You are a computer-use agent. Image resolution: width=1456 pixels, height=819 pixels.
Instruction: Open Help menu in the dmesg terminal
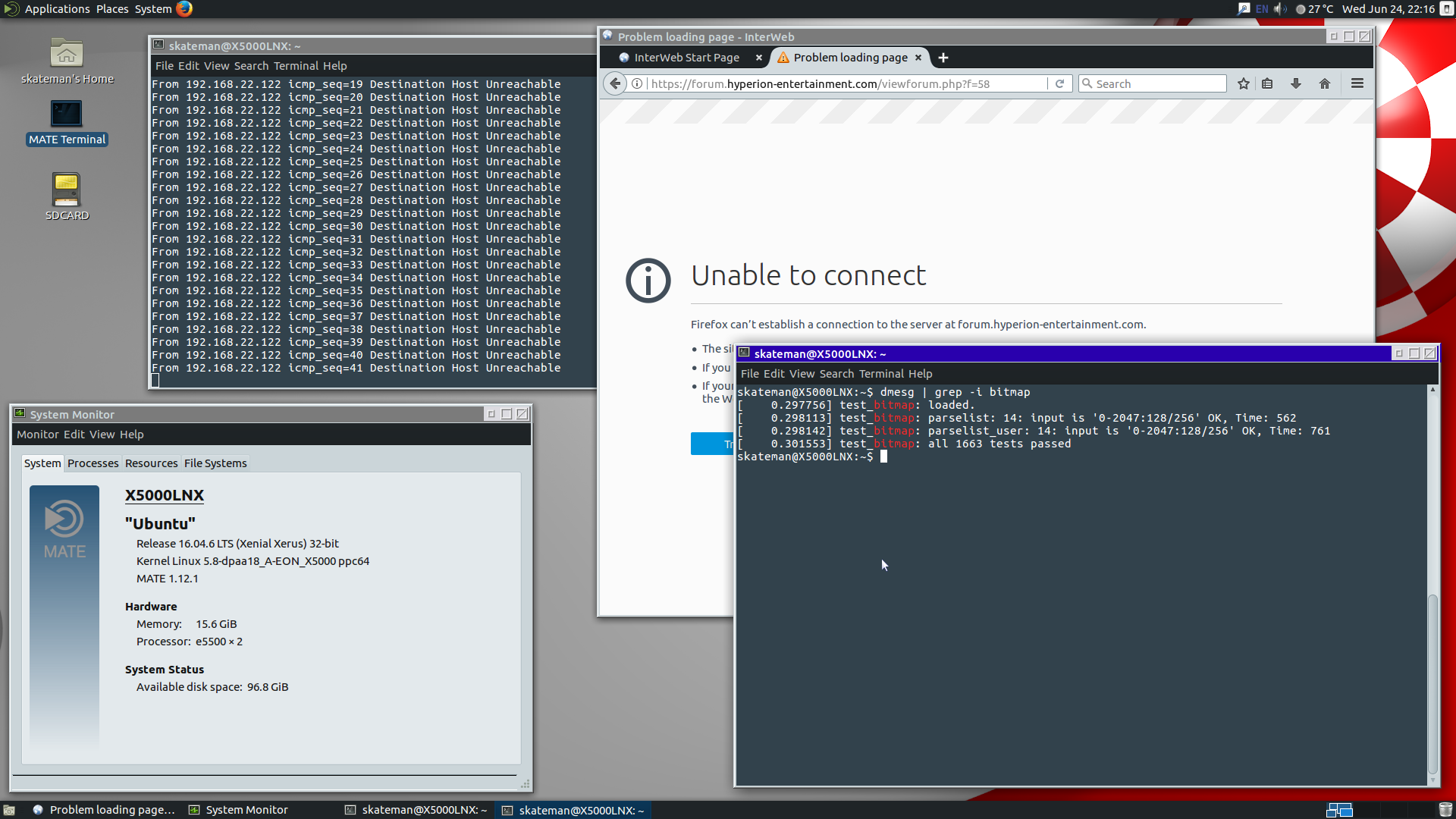pos(920,374)
